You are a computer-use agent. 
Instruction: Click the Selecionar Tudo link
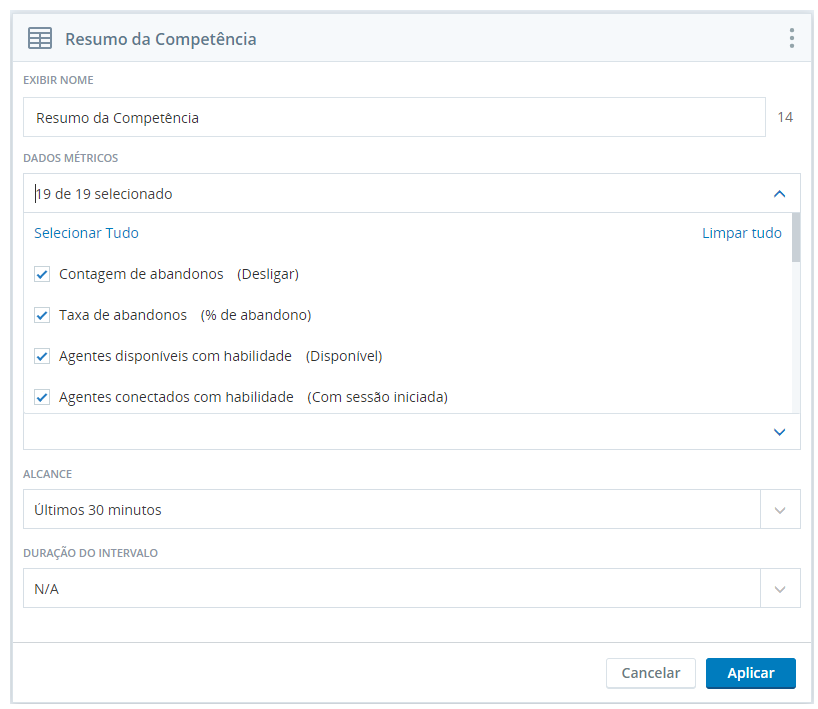[x=86, y=233]
